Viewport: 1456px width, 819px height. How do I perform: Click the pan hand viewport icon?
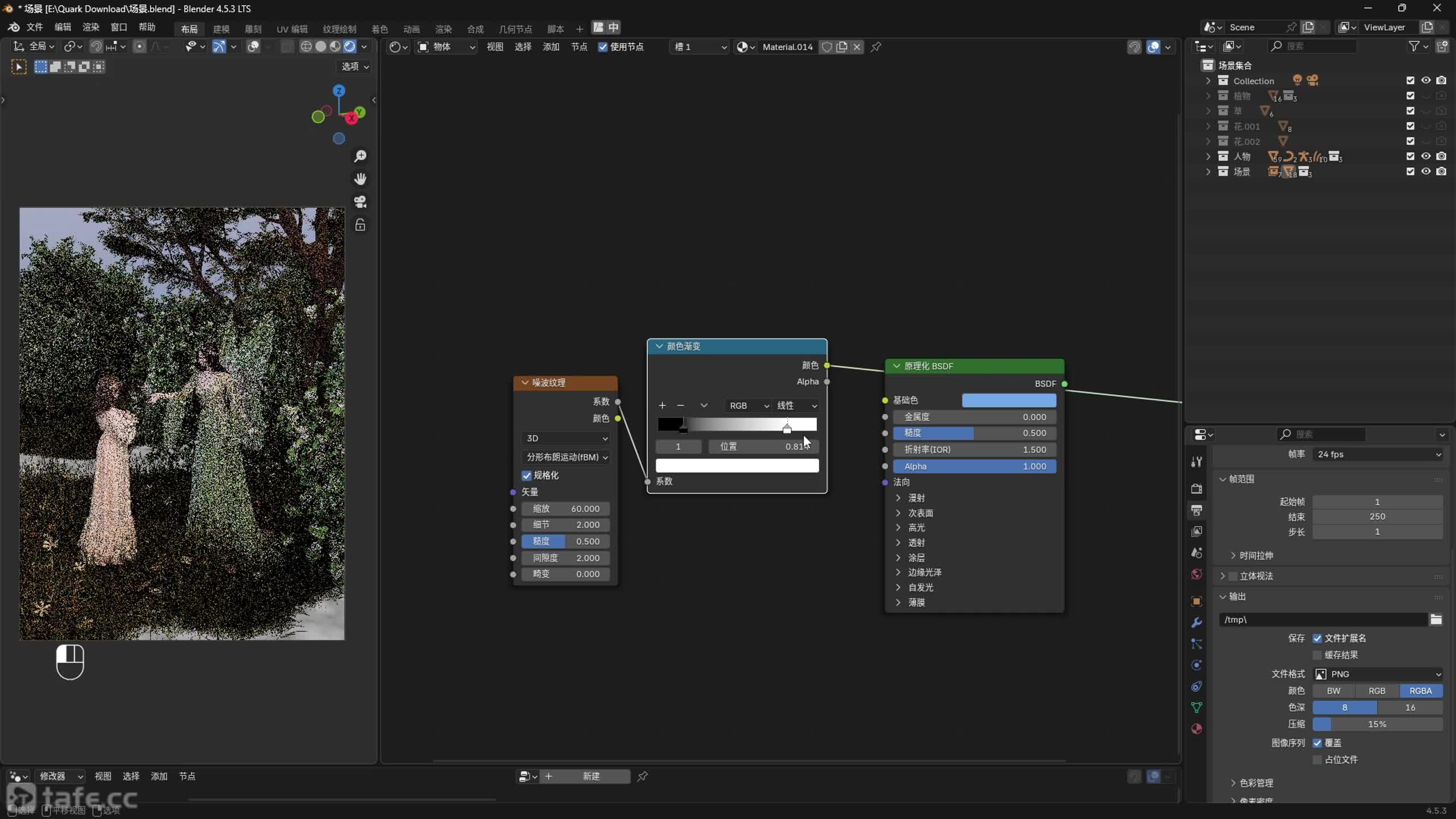(360, 179)
